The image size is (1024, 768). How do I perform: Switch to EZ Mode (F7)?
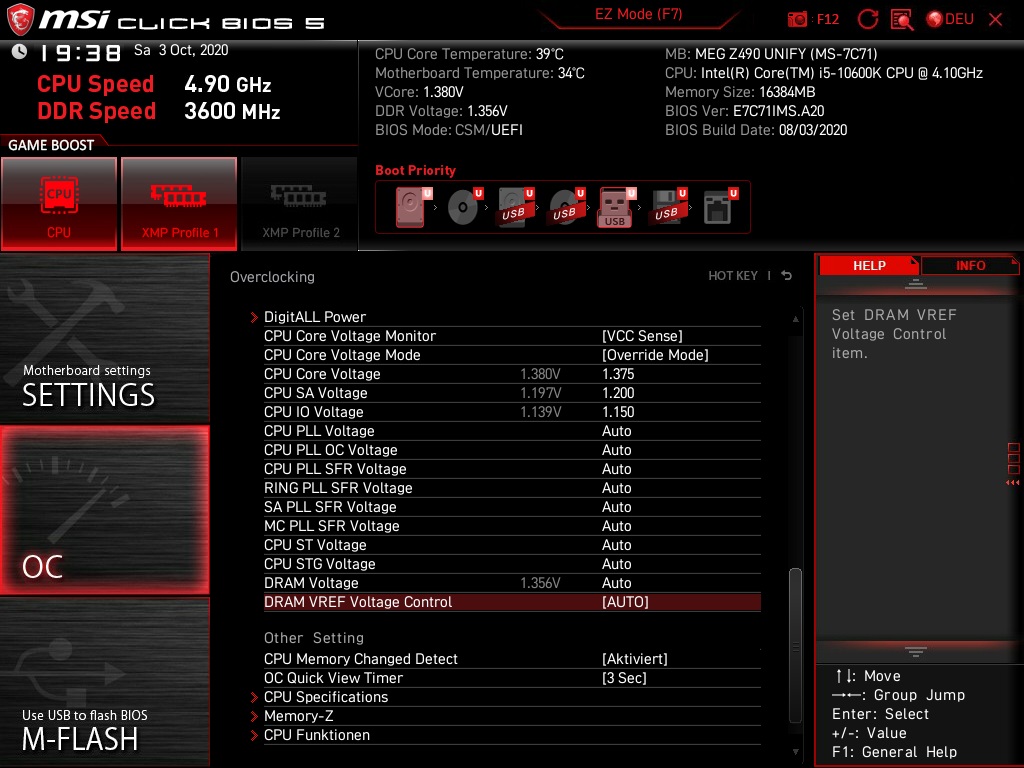638,14
